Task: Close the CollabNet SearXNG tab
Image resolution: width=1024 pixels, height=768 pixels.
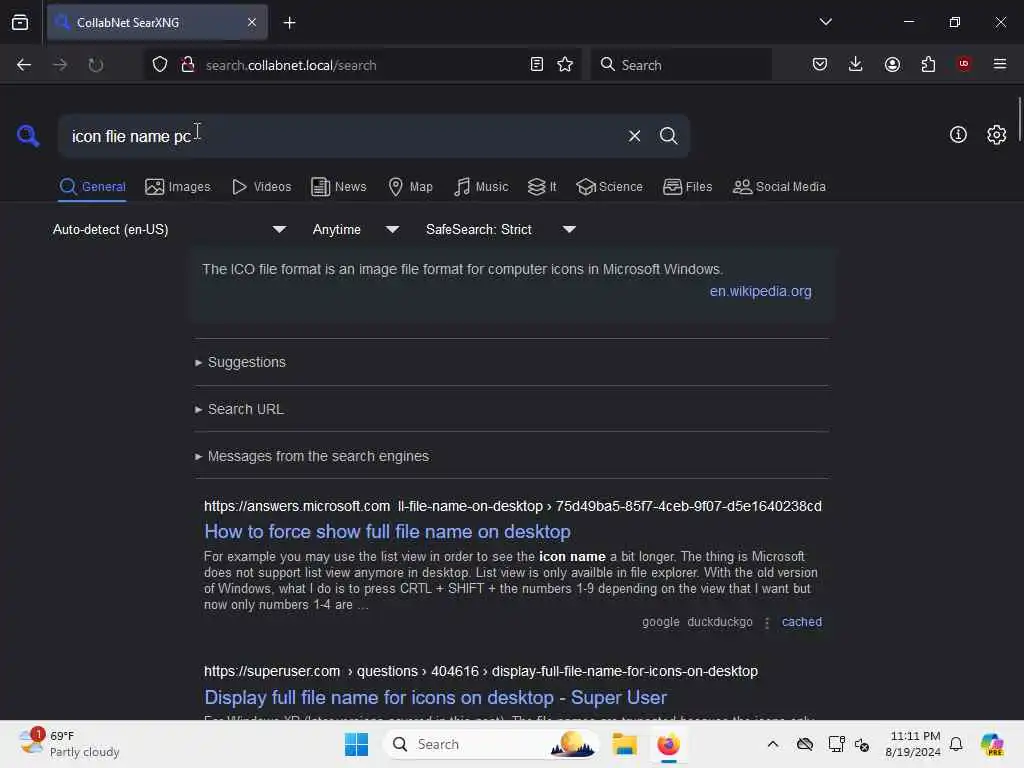Action: pos(251,22)
